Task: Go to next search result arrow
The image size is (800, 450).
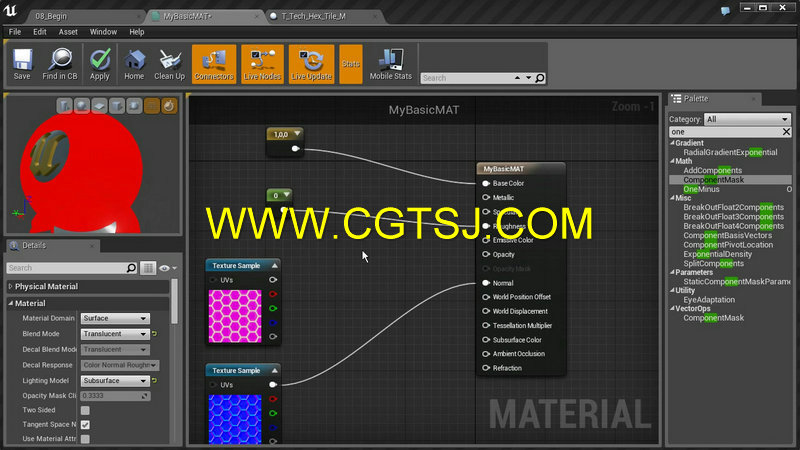Action: [529, 78]
